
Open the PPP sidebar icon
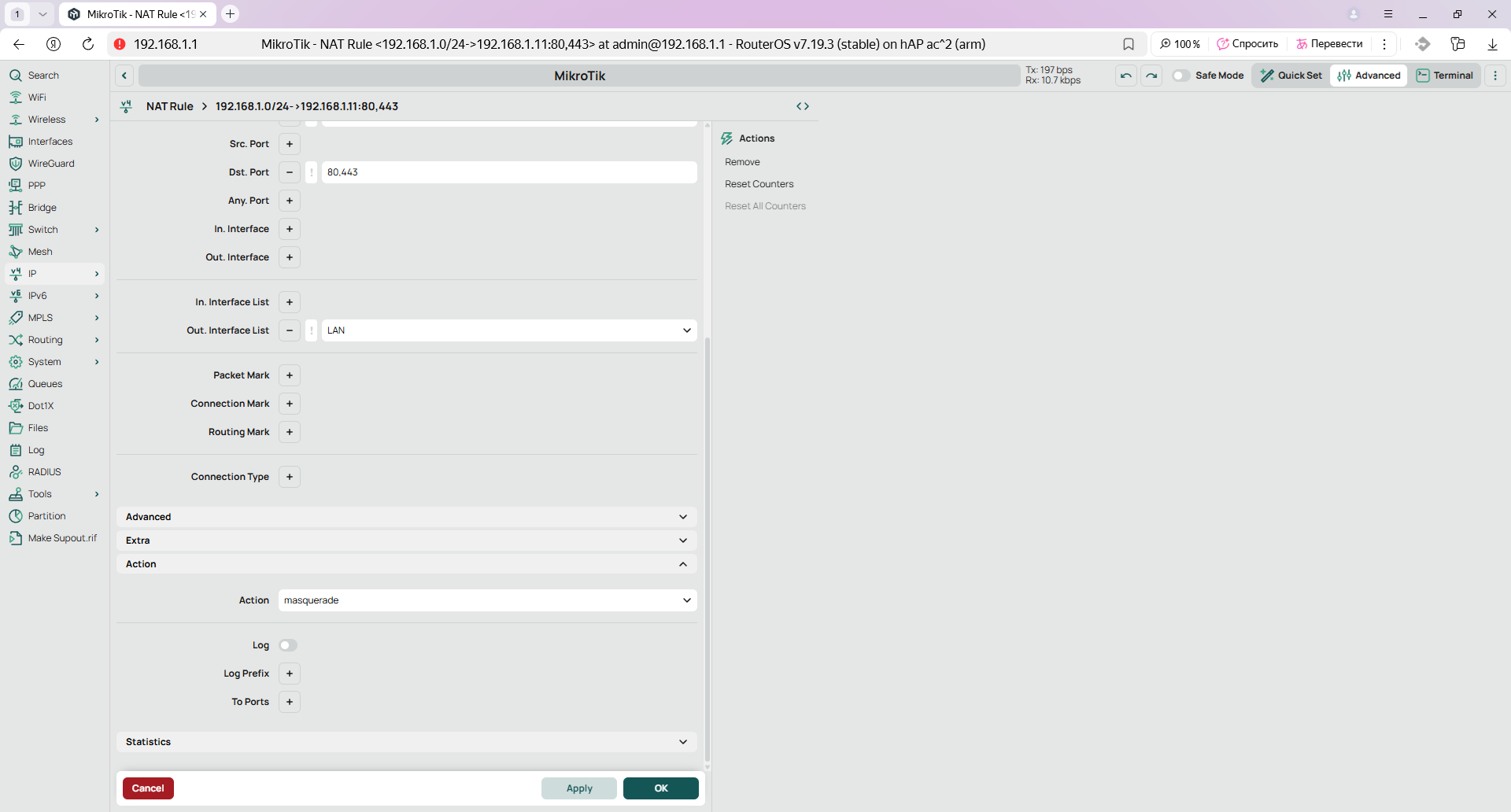[x=15, y=186]
